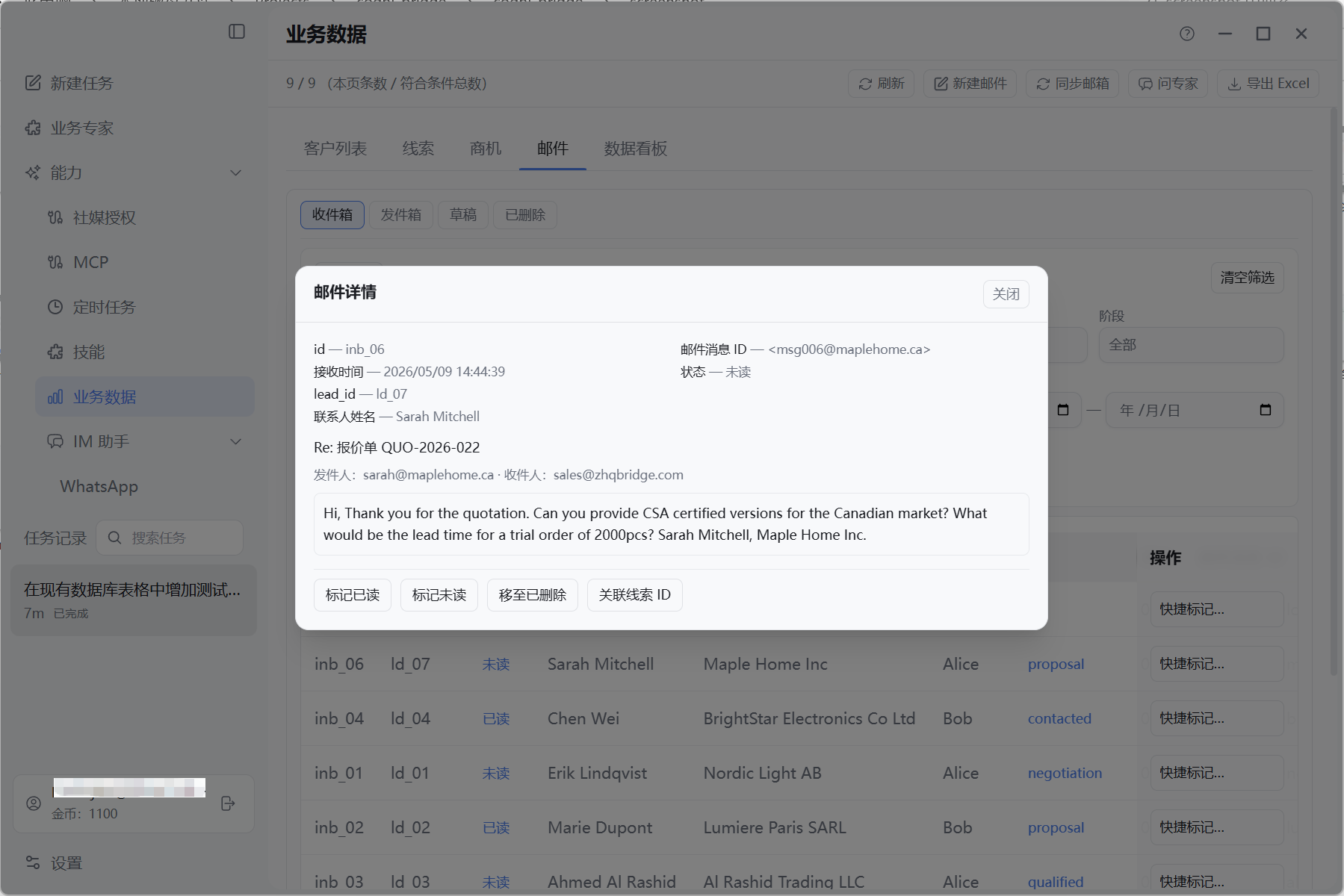Select 已删除 mailbox tab
The width and height of the screenshot is (1344, 896).
click(x=525, y=215)
